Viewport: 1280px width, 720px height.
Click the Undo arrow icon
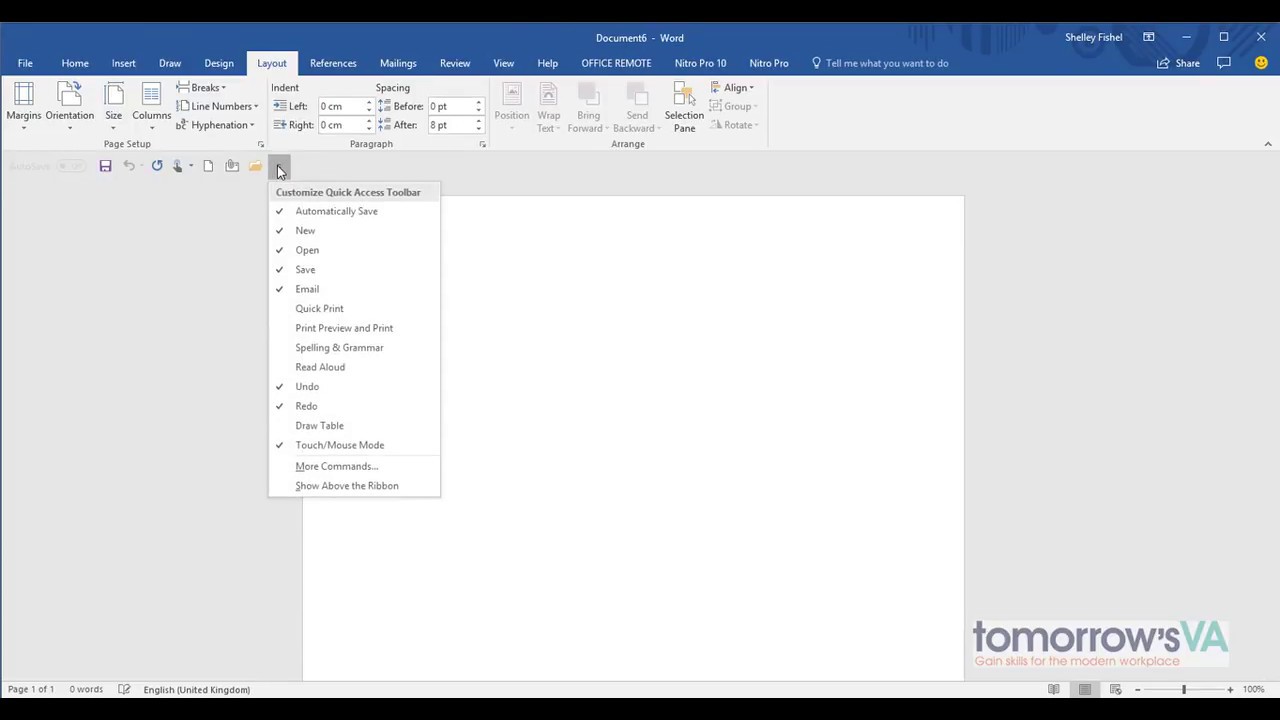(129, 166)
